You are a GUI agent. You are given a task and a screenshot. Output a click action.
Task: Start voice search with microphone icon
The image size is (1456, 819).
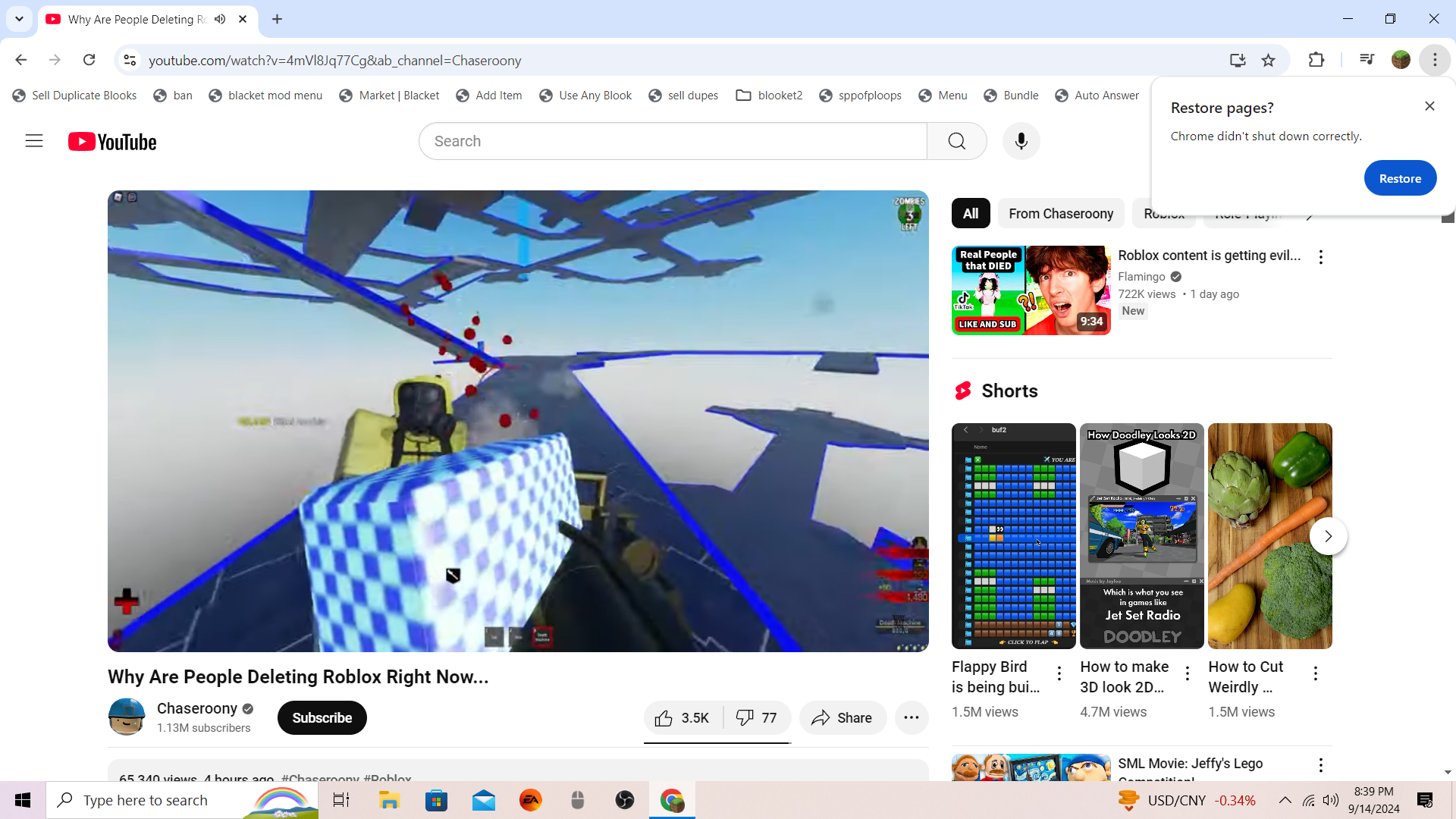(x=1021, y=141)
